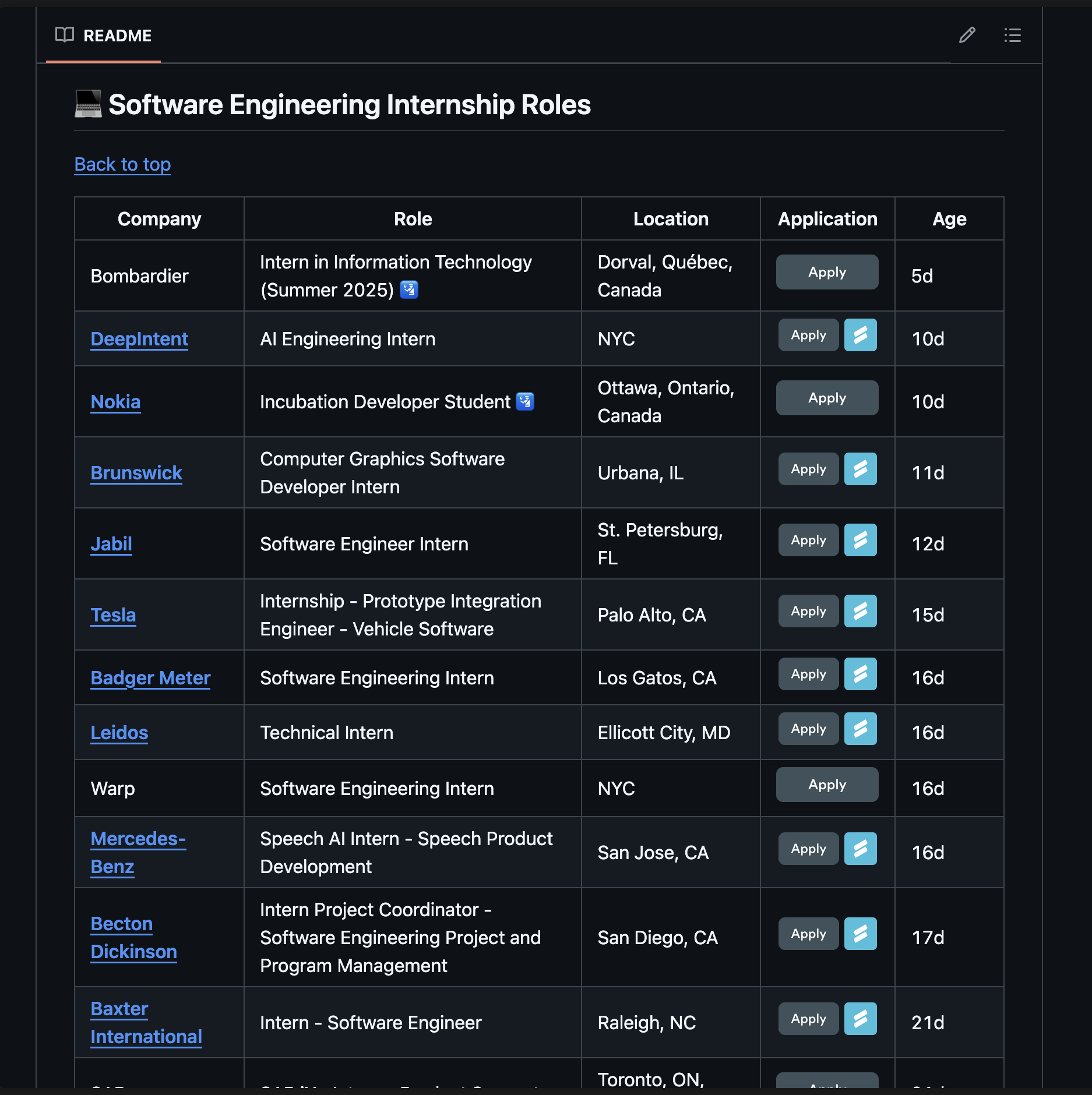Click Apply for Warp Software Engineering Intern
The image size is (1092, 1095).
click(827, 785)
